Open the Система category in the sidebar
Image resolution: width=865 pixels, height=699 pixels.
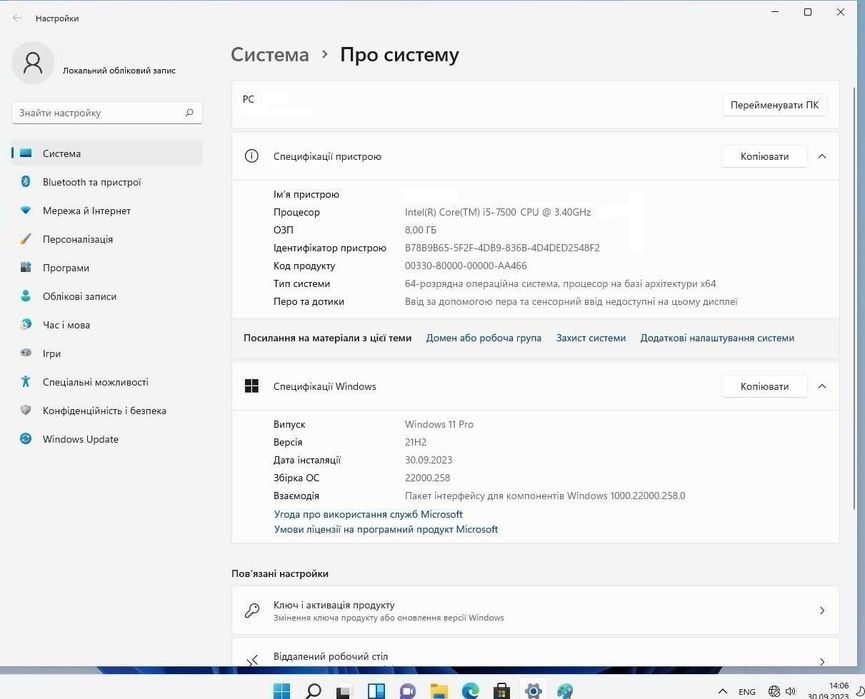coord(106,153)
